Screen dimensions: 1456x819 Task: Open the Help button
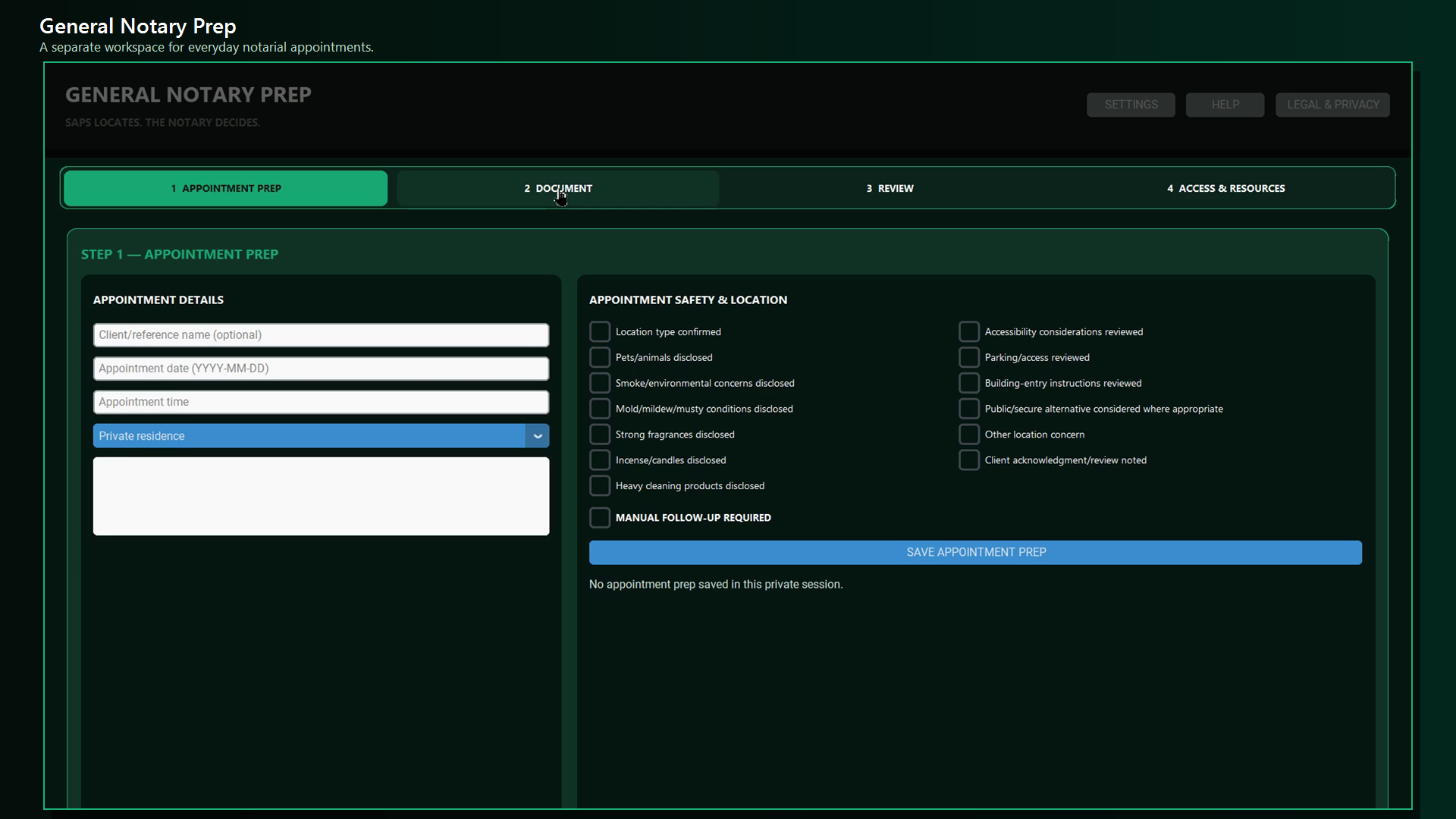coord(1225,105)
